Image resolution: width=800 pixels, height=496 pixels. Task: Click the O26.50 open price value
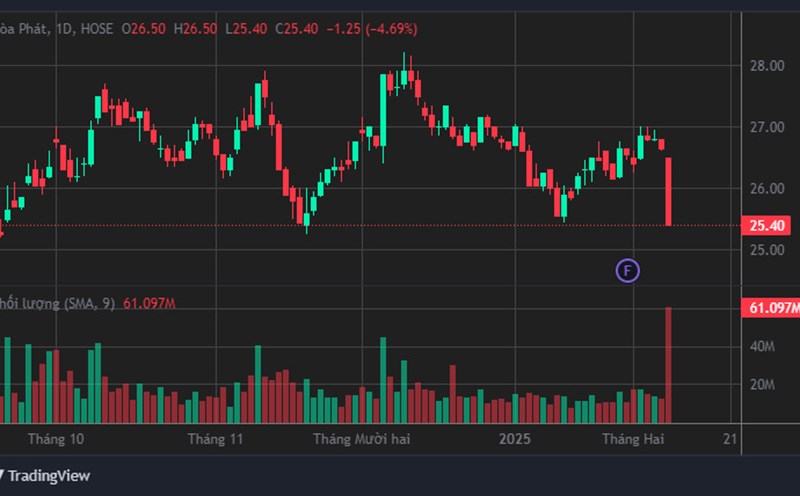143,29
